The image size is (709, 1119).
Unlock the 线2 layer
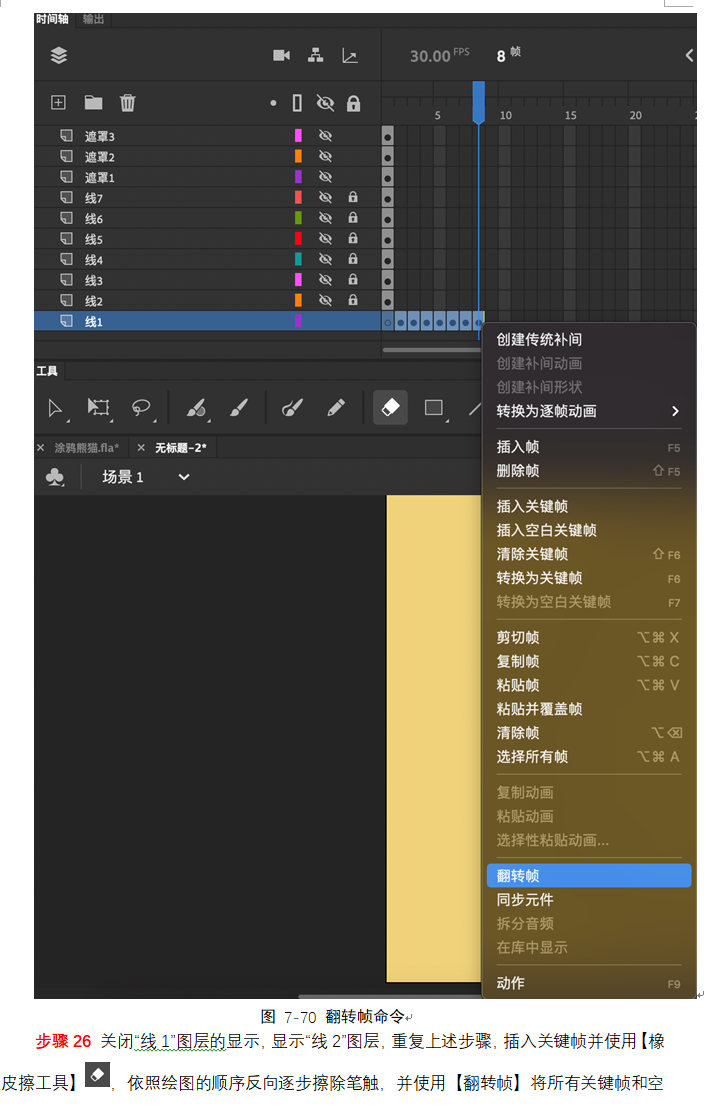click(x=353, y=300)
